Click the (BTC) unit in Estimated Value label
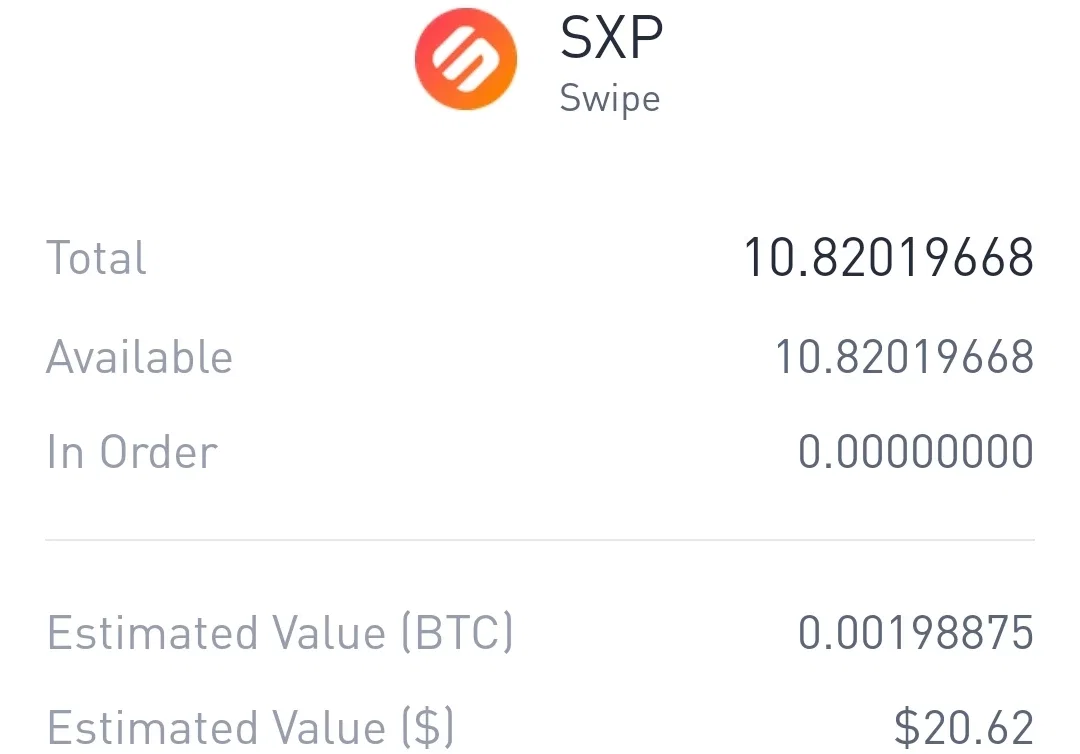 (x=457, y=632)
